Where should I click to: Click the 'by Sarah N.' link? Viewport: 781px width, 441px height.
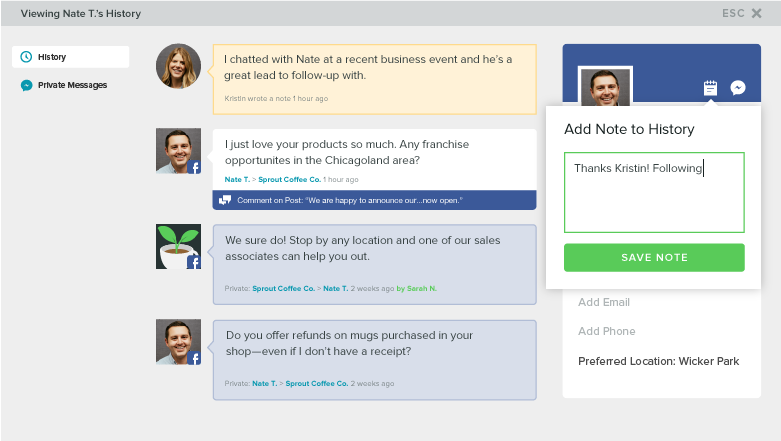pos(416,289)
